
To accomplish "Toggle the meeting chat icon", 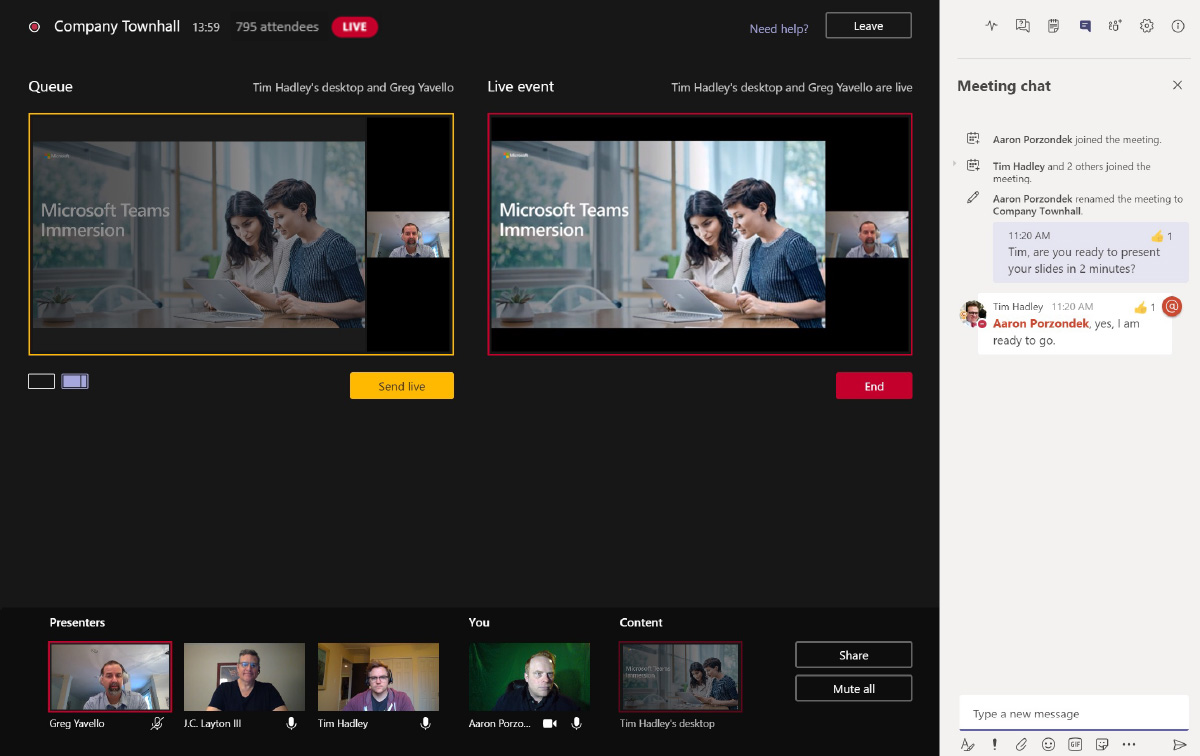I will (1084, 26).
